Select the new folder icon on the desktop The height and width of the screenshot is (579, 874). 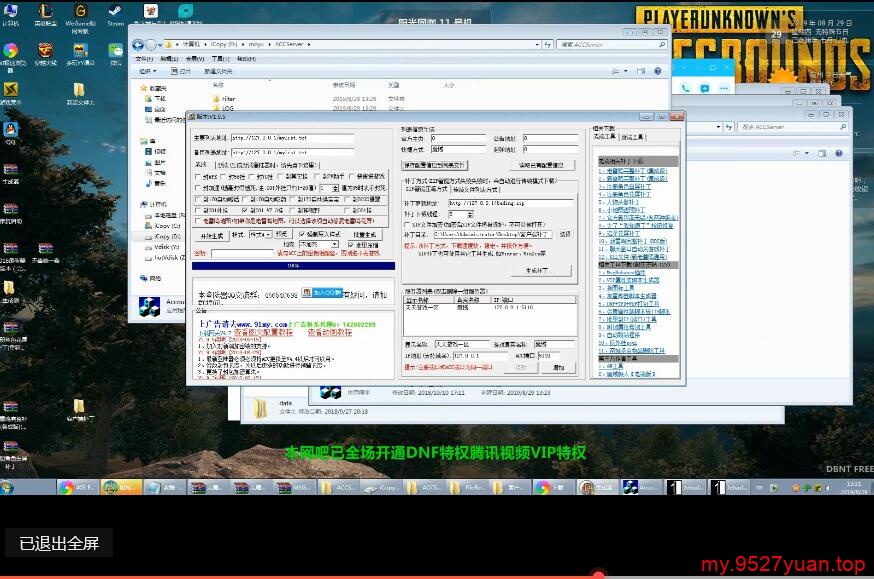(80, 93)
